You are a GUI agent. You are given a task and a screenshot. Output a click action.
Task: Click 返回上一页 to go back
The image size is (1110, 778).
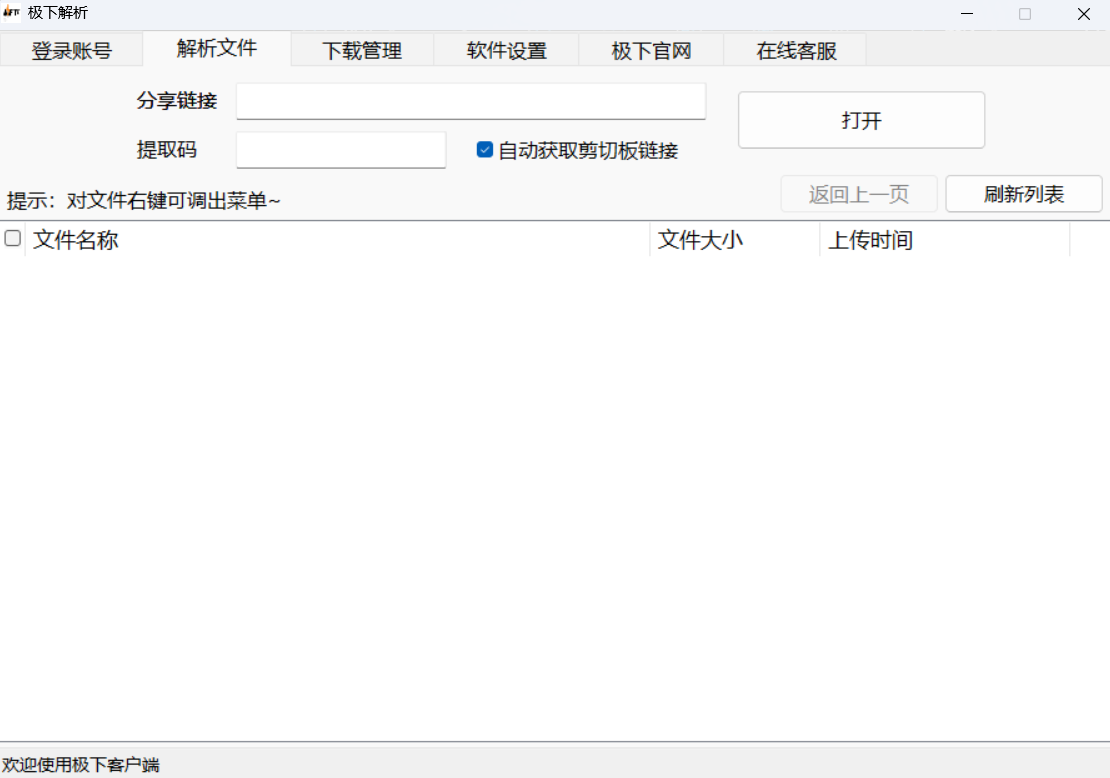pos(858,193)
